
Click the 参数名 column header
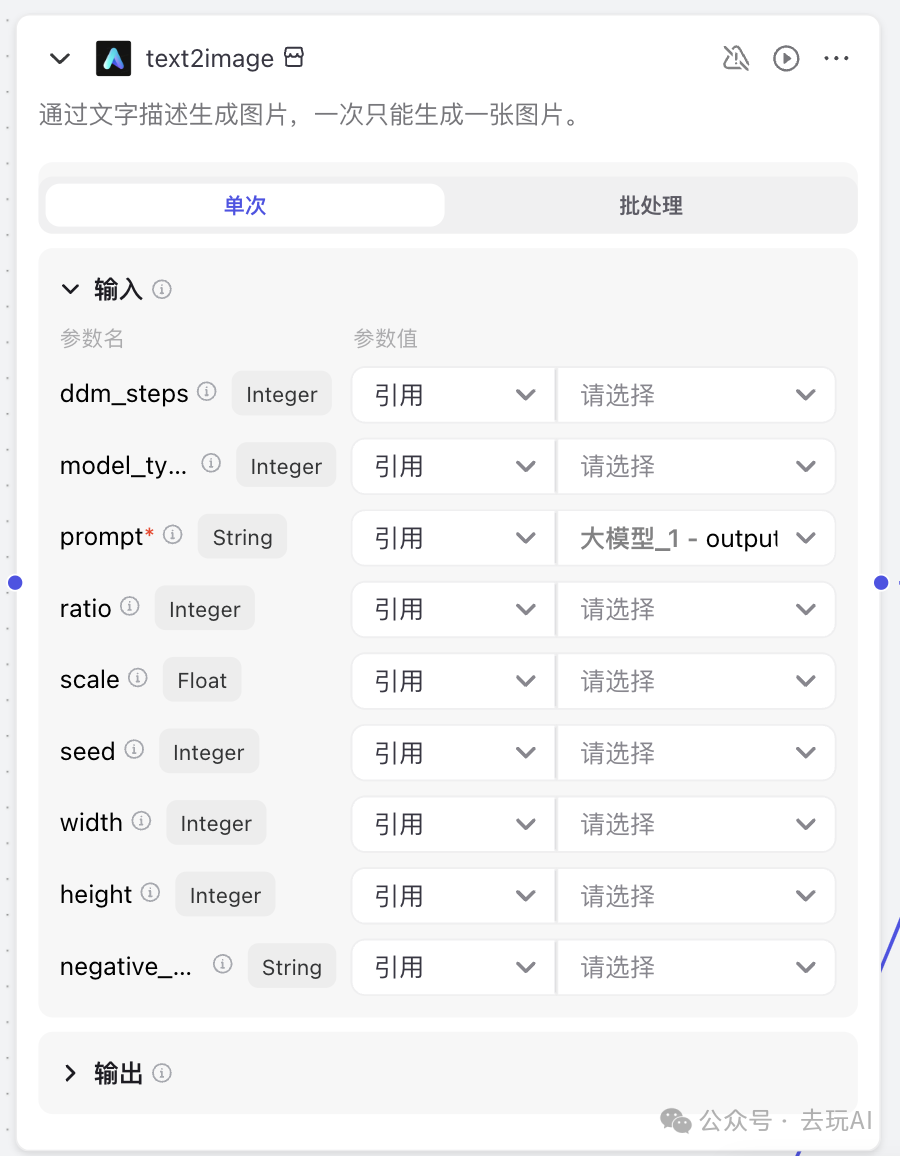click(x=91, y=338)
